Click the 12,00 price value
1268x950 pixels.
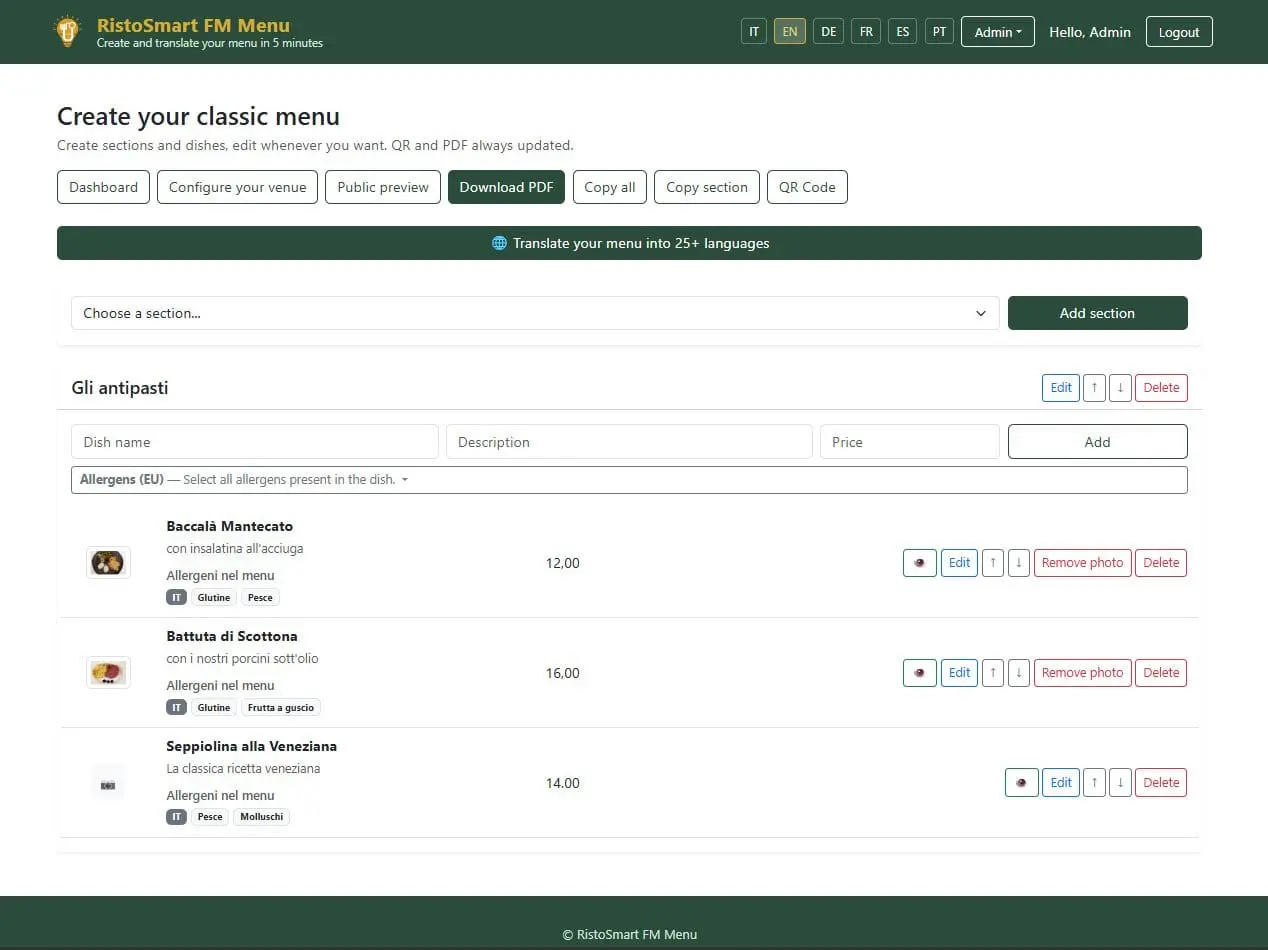tap(563, 563)
